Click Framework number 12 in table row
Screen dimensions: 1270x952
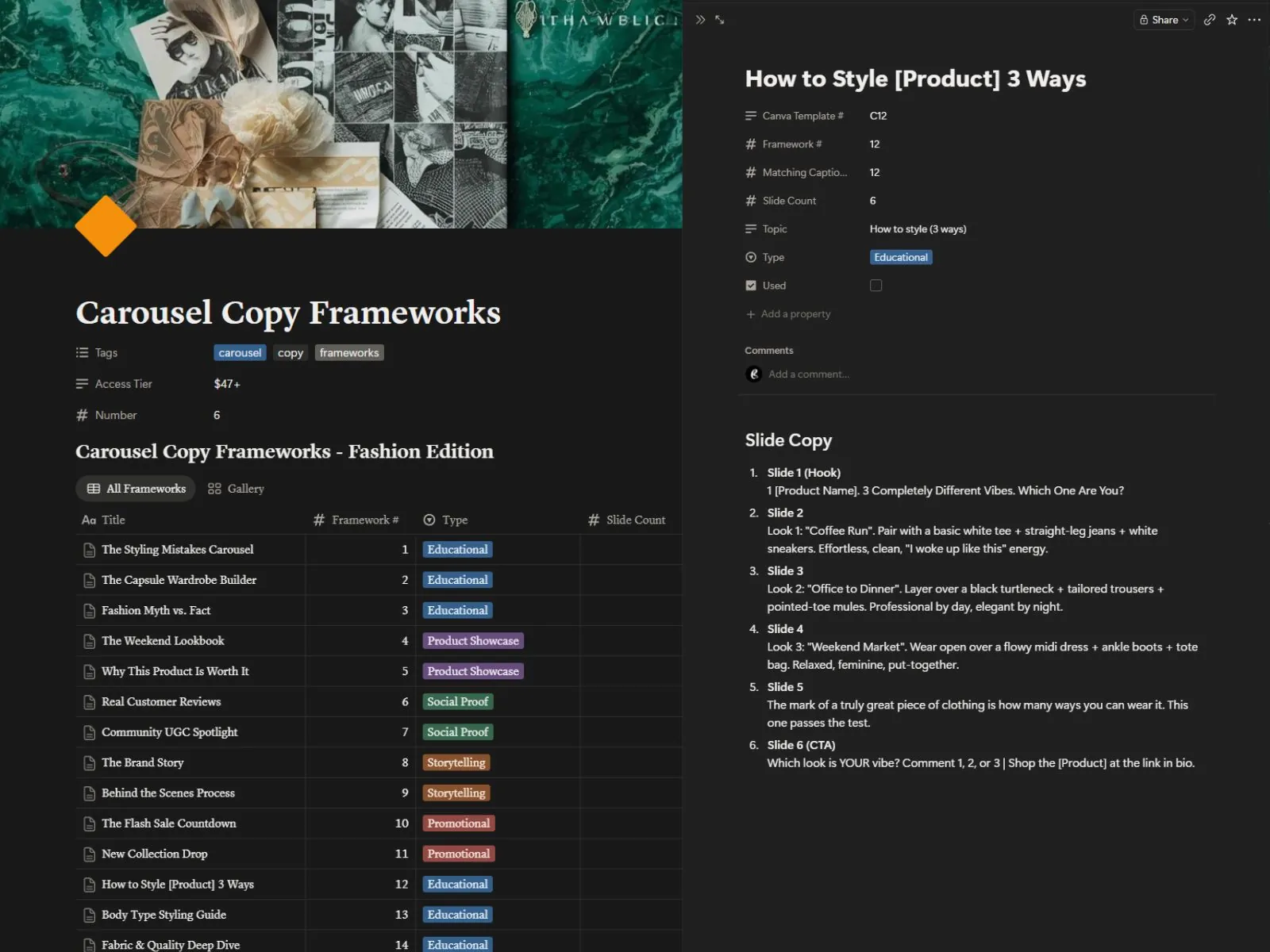coord(402,885)
